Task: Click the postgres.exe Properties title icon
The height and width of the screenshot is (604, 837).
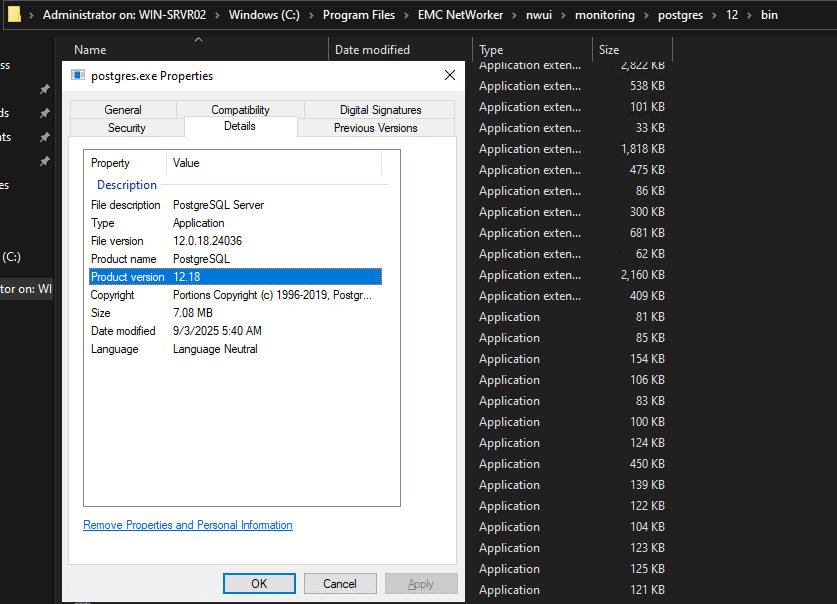Action: [x=78, y=75]
